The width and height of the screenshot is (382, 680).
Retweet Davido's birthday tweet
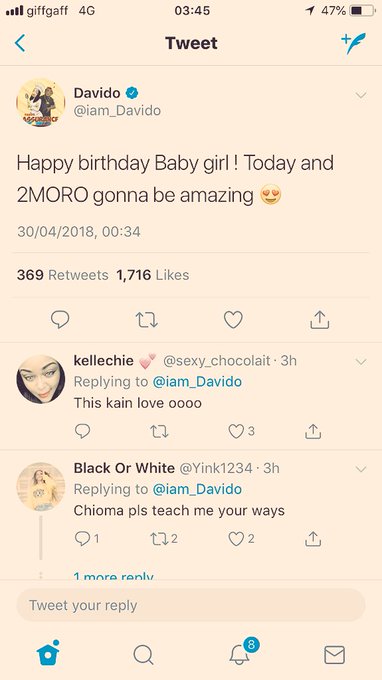147,320
